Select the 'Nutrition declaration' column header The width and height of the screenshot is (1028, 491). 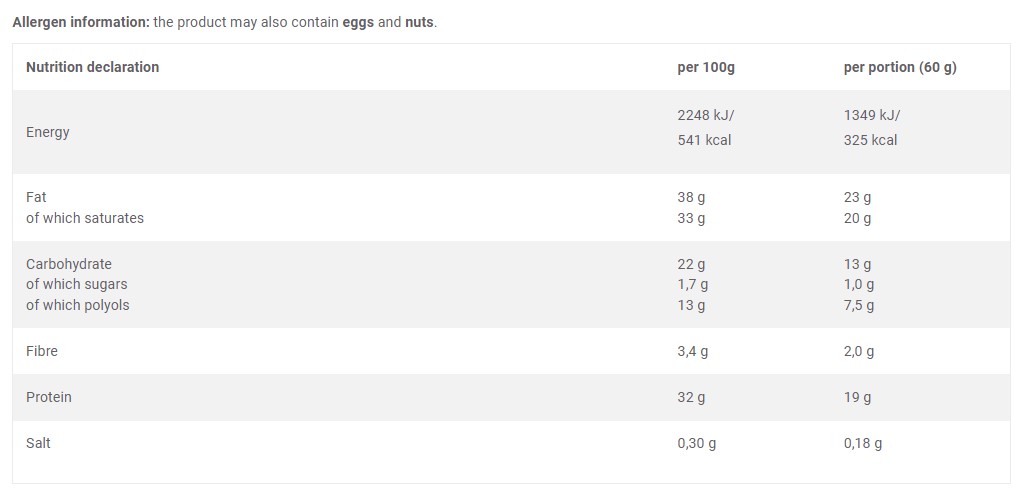(92, 67)
